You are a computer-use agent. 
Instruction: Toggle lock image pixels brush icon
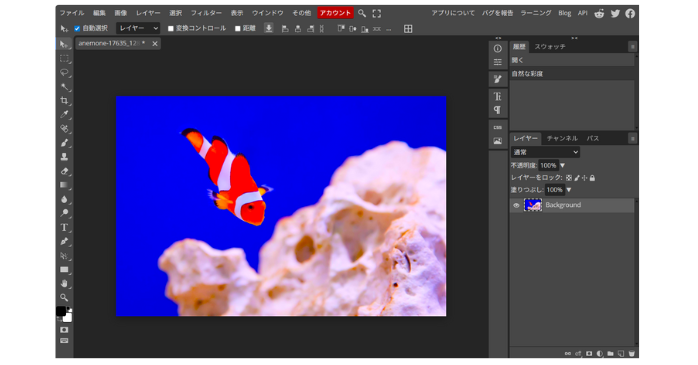click(577, 178)
